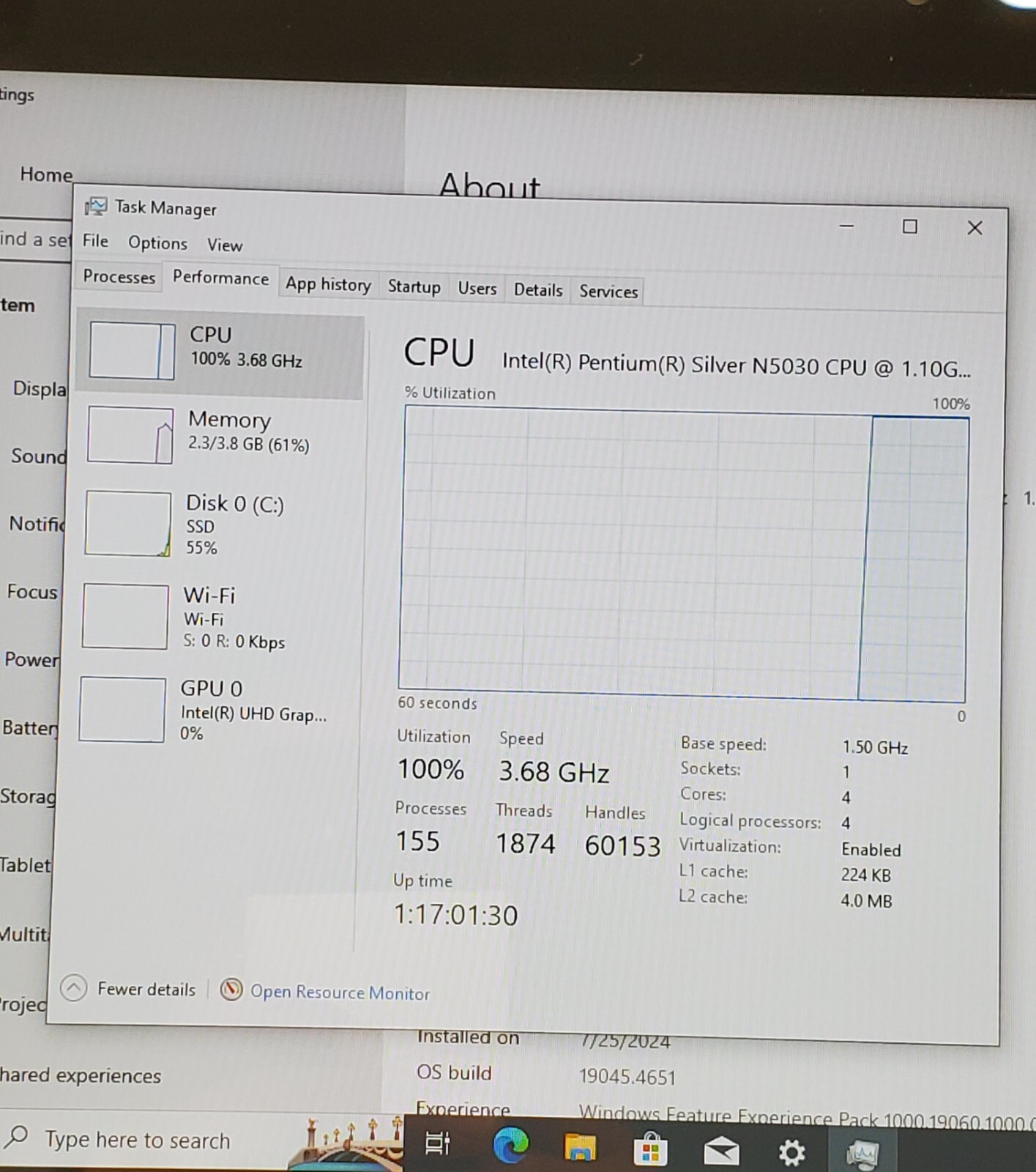Switch to the Services tab
This screenshot has height=1172, width=1036.
608,292
